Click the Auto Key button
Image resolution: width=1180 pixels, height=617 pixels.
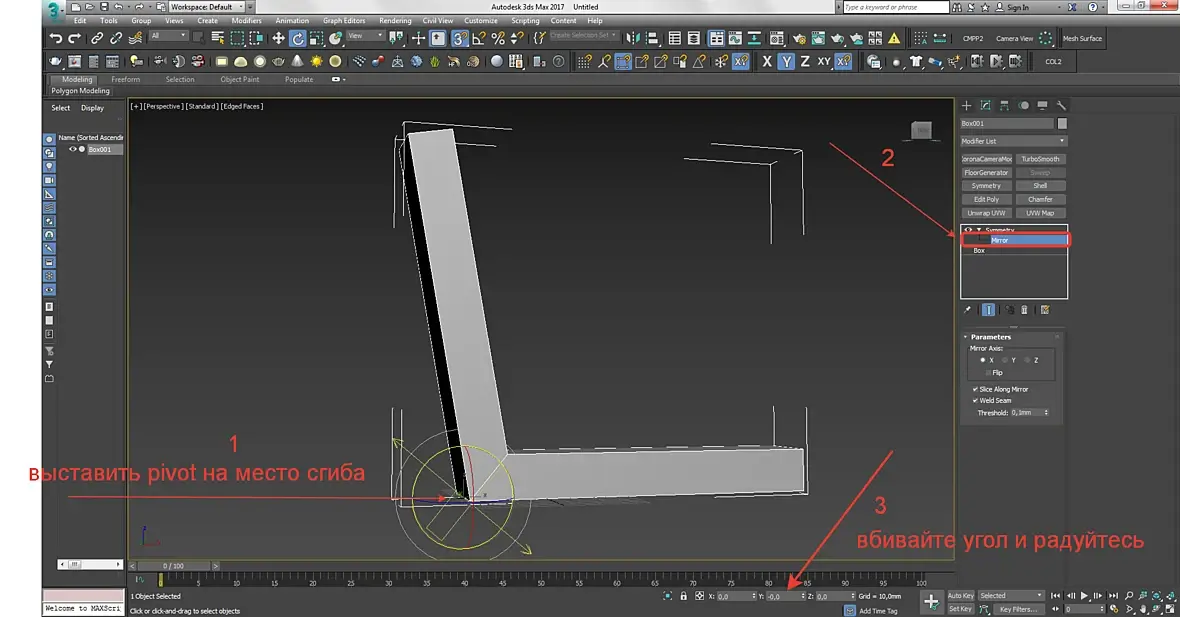tap(960, 595)
